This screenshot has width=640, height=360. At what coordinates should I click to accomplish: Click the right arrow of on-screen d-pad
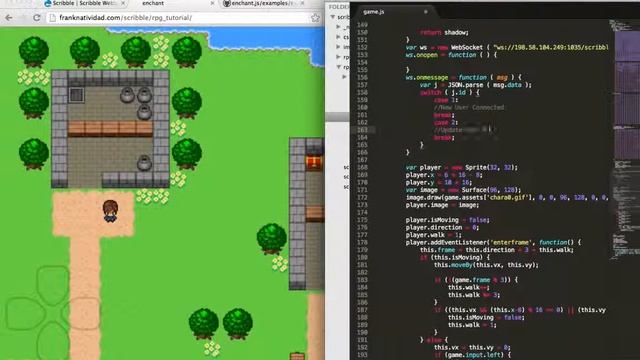(81, 313)
